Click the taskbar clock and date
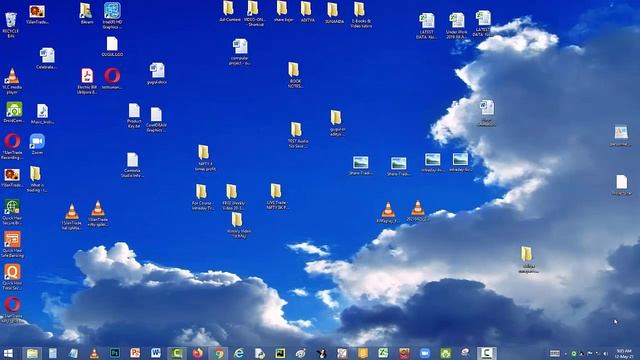 (623, 353)
